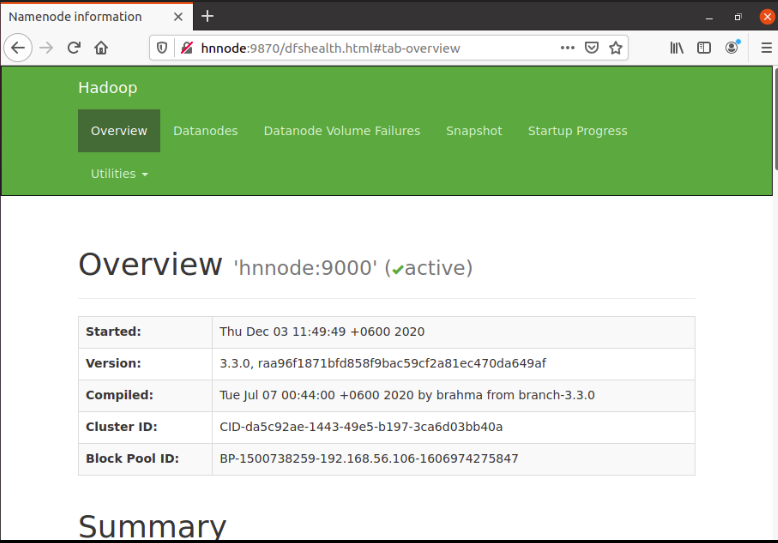The width and height of the screenshot is (778, 543).
Task: Save page to Pocket
Action: click(x=592, y=48)
